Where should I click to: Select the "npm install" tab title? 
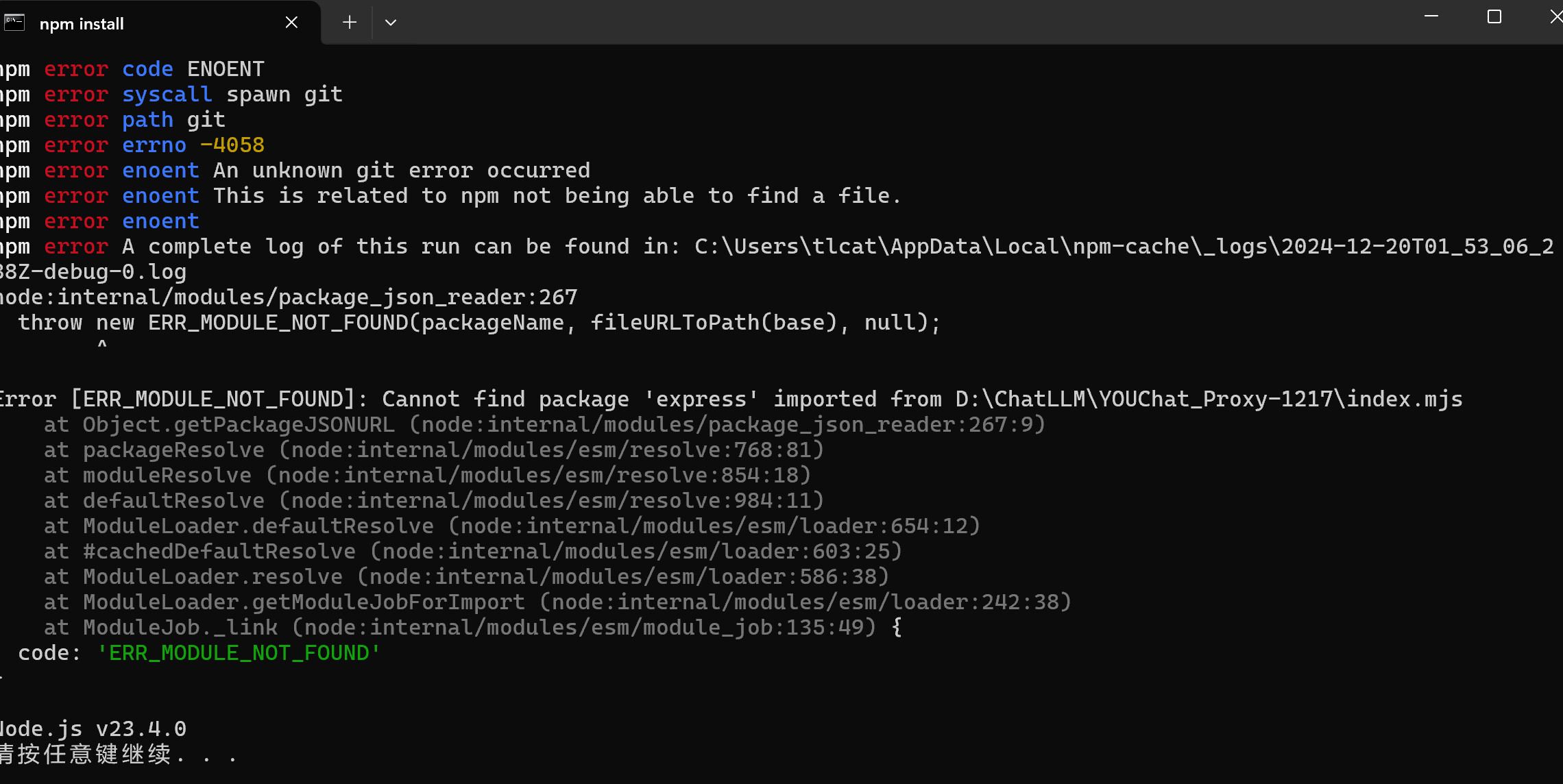[82, 24]
